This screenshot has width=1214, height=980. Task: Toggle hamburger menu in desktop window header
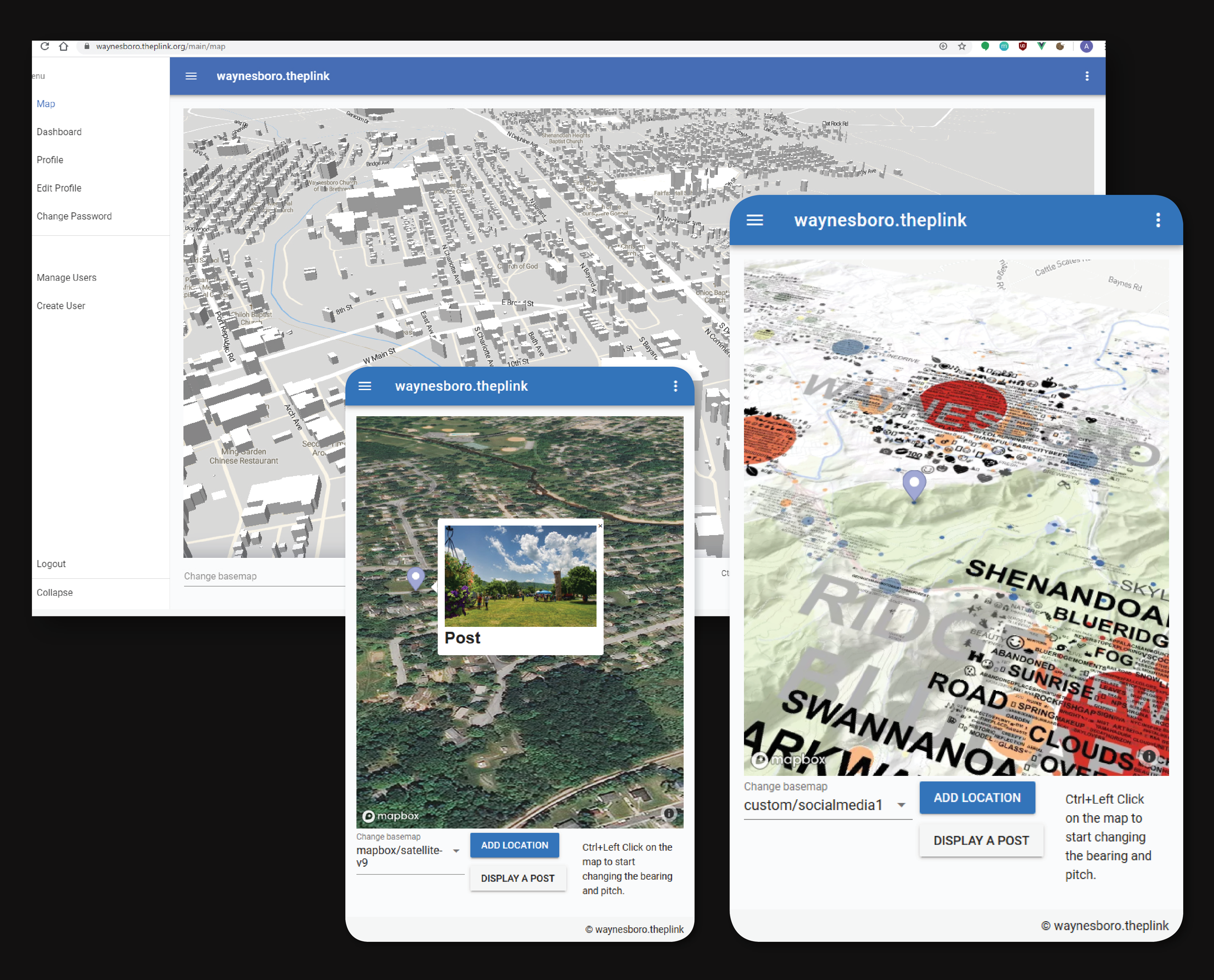[191, 76]
